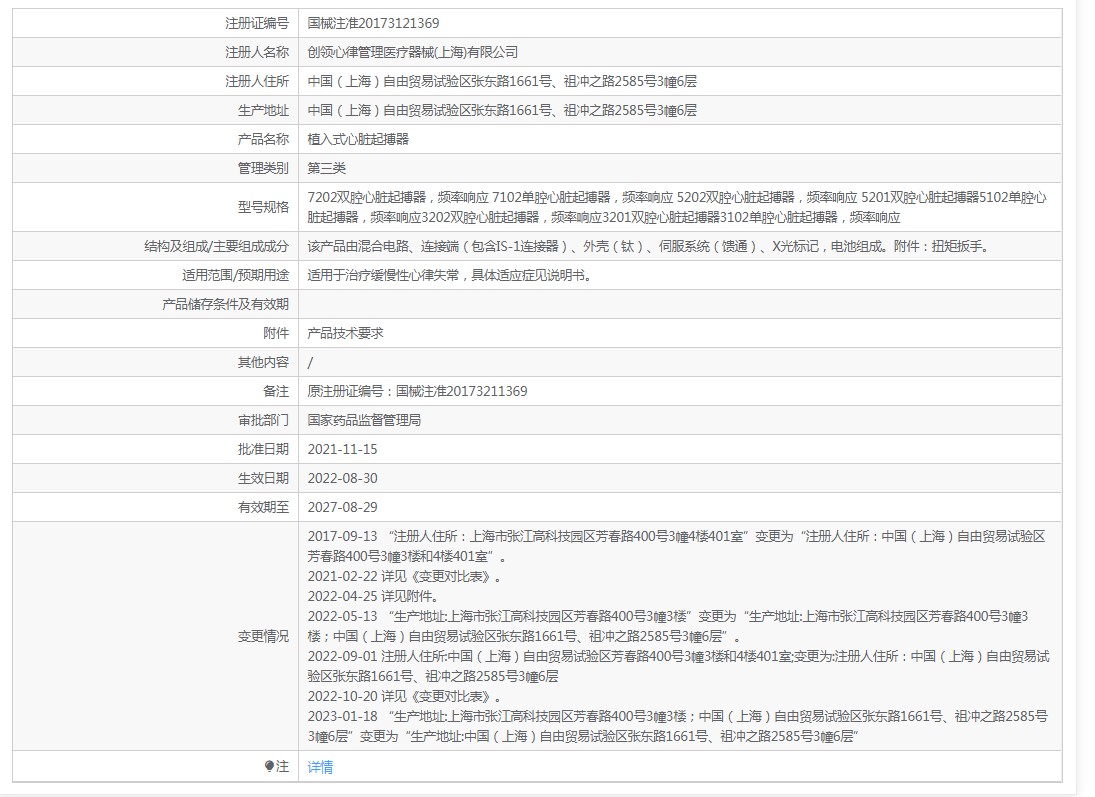Screen dimensions: 1095x797
Task: Click the empty 产品储存条件及有效期 value cell
Action: pos(679,305)
